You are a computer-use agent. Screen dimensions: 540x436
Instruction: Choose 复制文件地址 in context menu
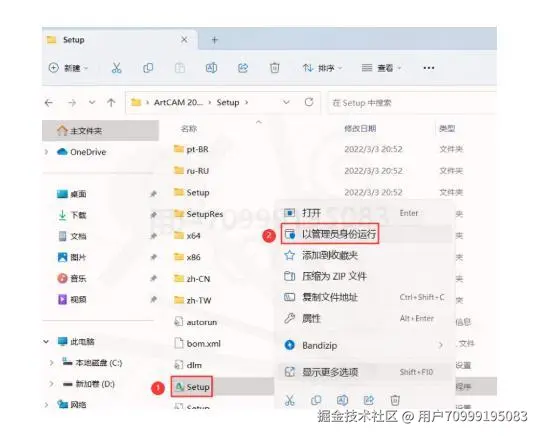(366, 297)
